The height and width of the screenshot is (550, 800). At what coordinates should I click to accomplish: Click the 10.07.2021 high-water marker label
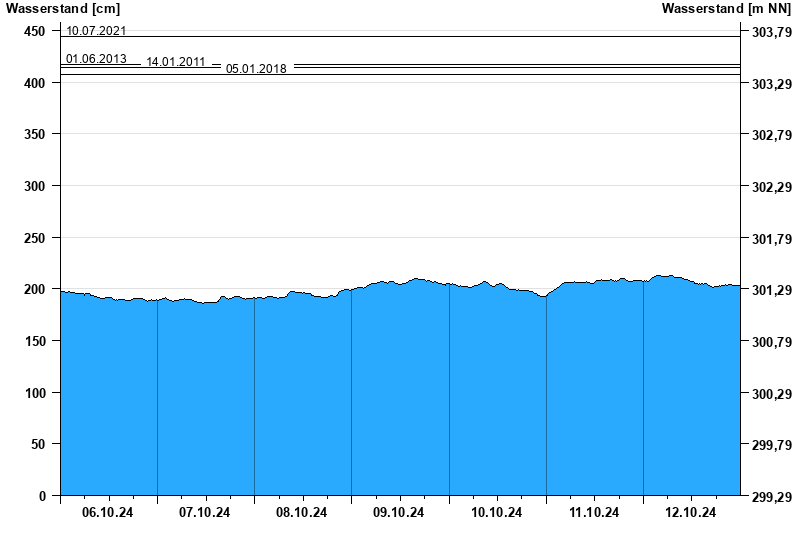pos(96,31)
